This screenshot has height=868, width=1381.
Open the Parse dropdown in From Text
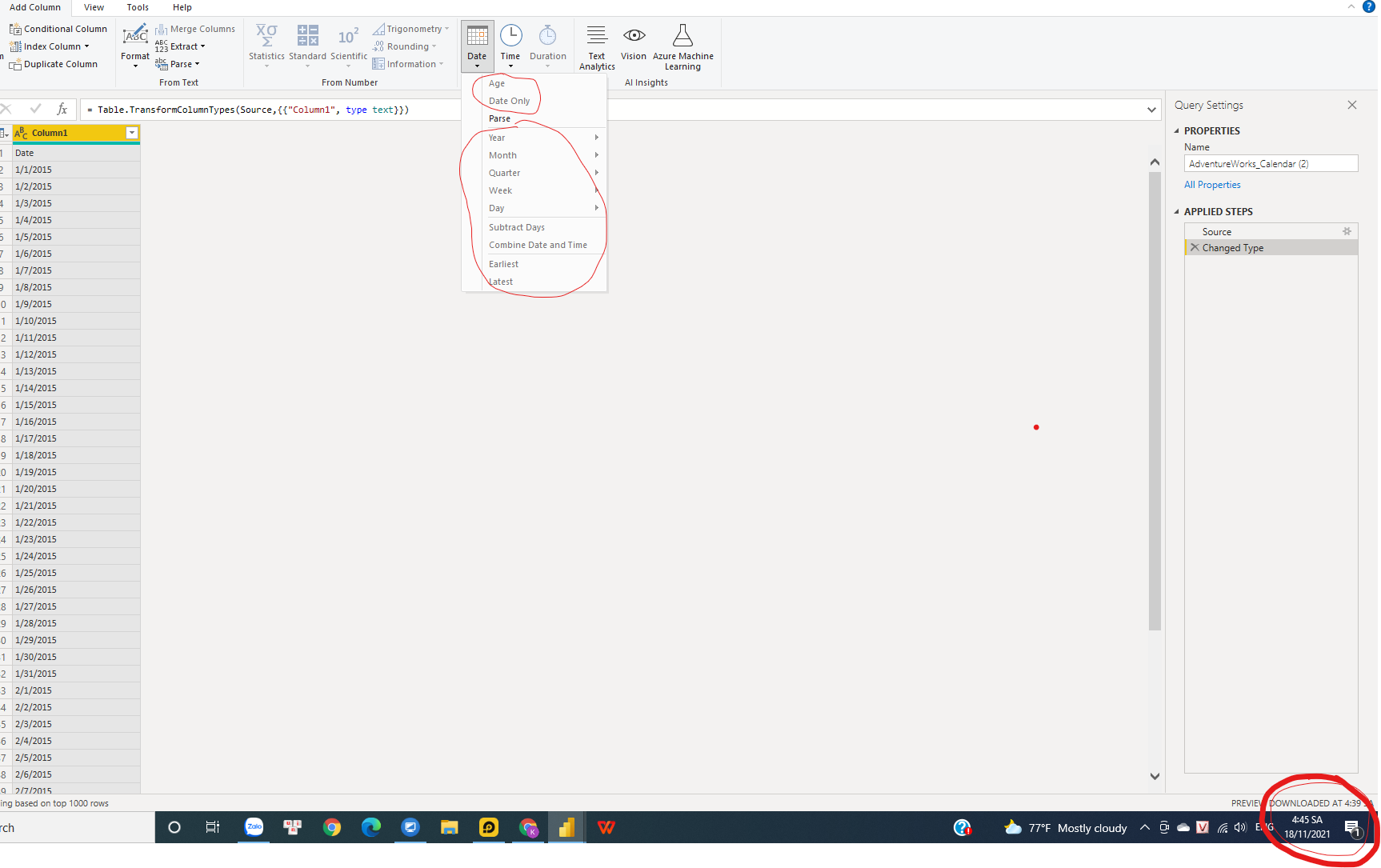pos(178,64)
